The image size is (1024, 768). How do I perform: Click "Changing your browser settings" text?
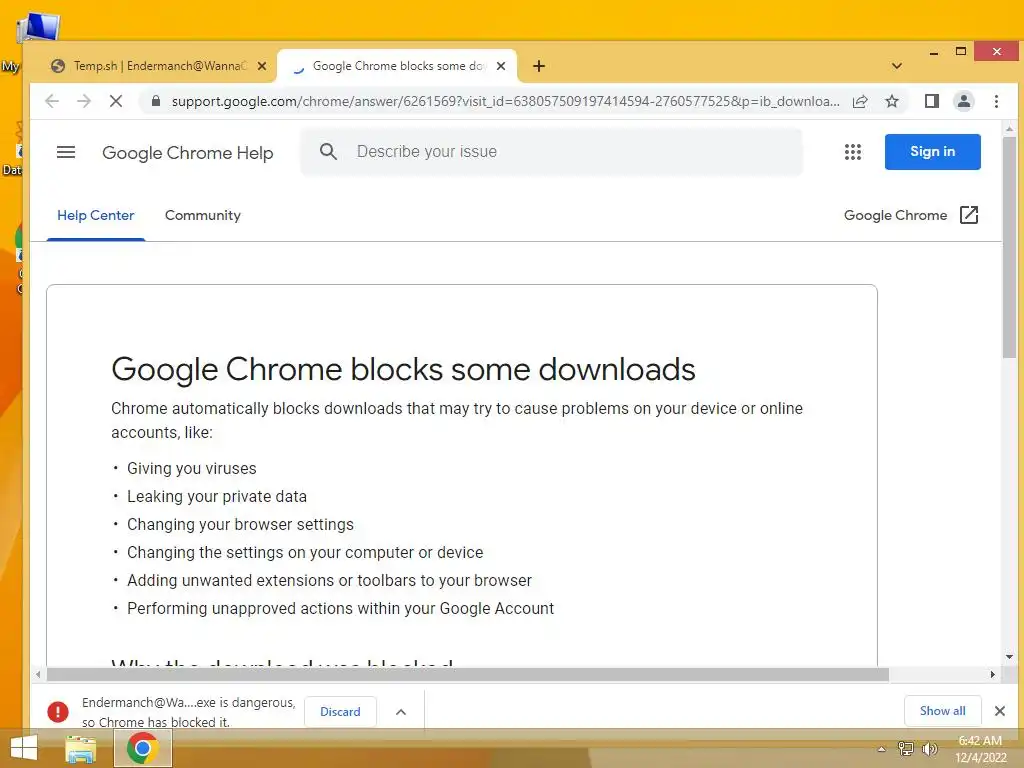pyautogui.click(x=240, y=525)
